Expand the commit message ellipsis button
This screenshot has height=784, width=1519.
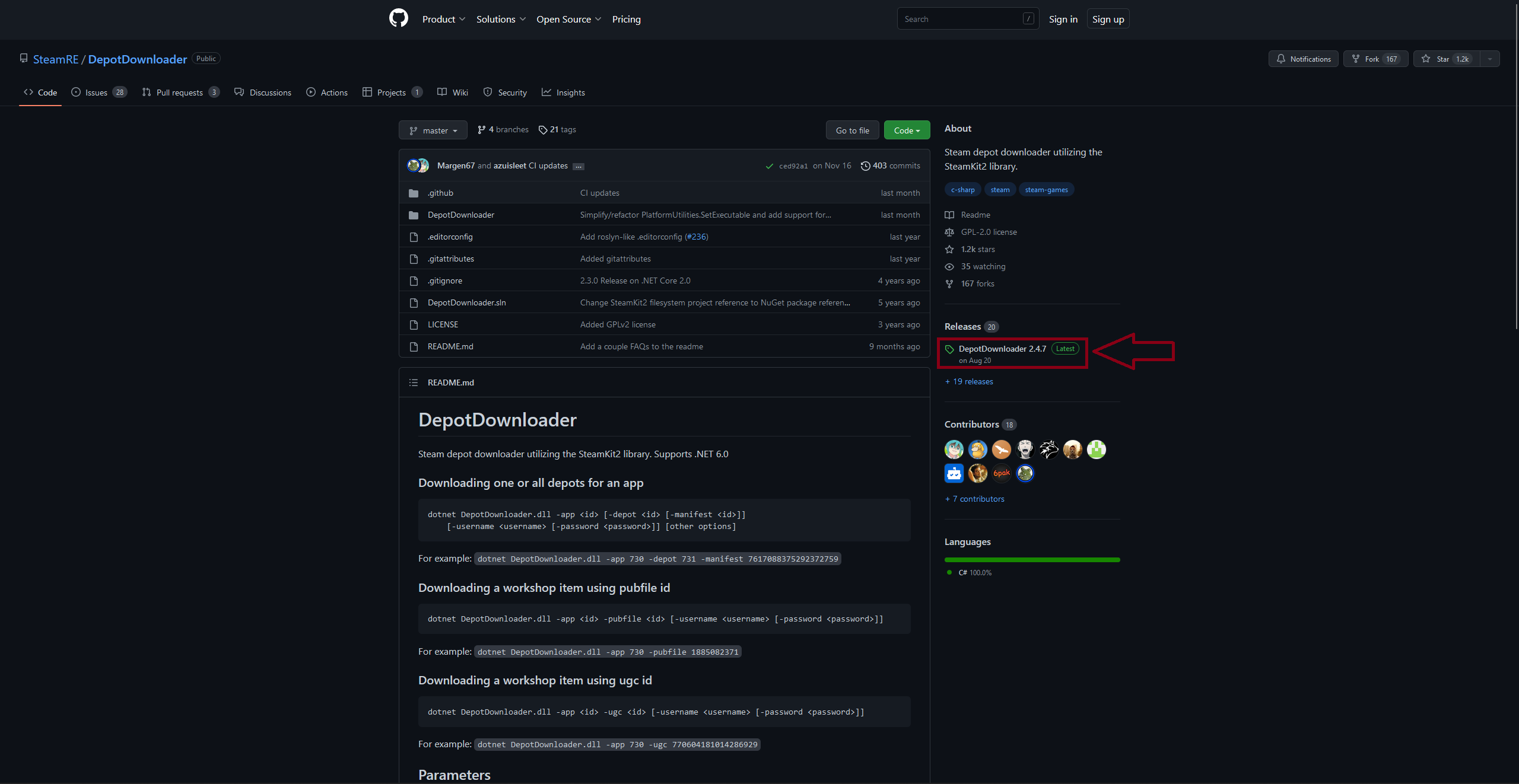coord(579,167)
